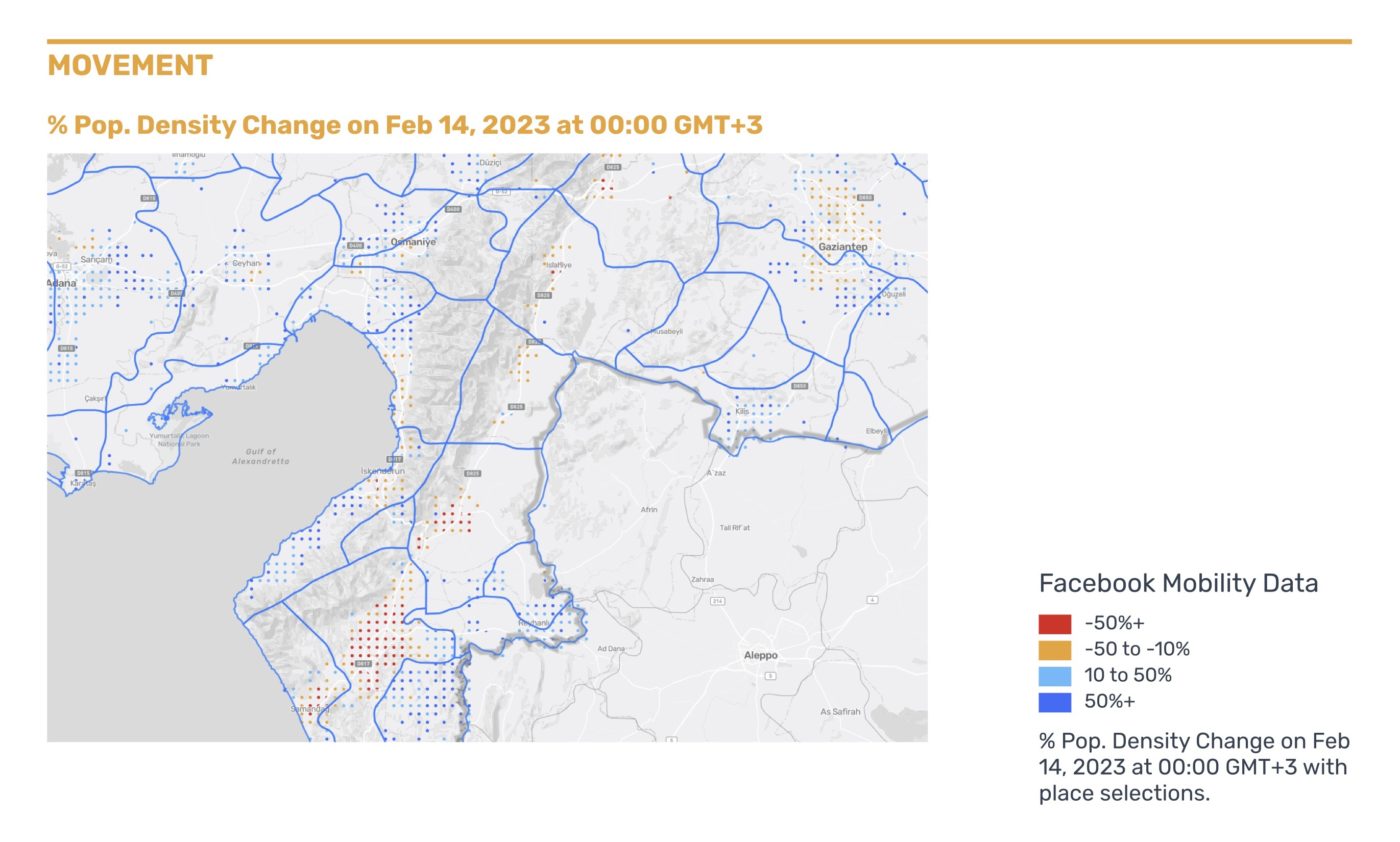Click the 'Facebook Mobility Data' legend title

(1178, 583)
